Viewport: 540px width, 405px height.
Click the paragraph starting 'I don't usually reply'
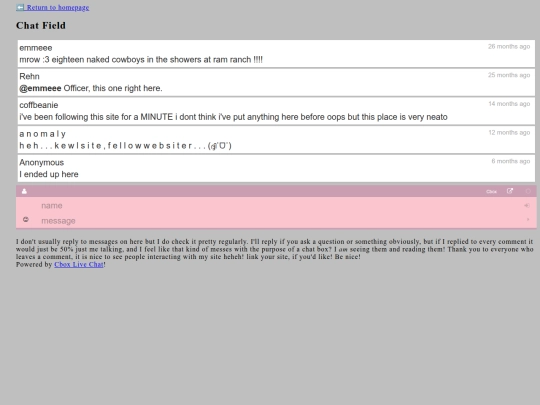[274, 249]
